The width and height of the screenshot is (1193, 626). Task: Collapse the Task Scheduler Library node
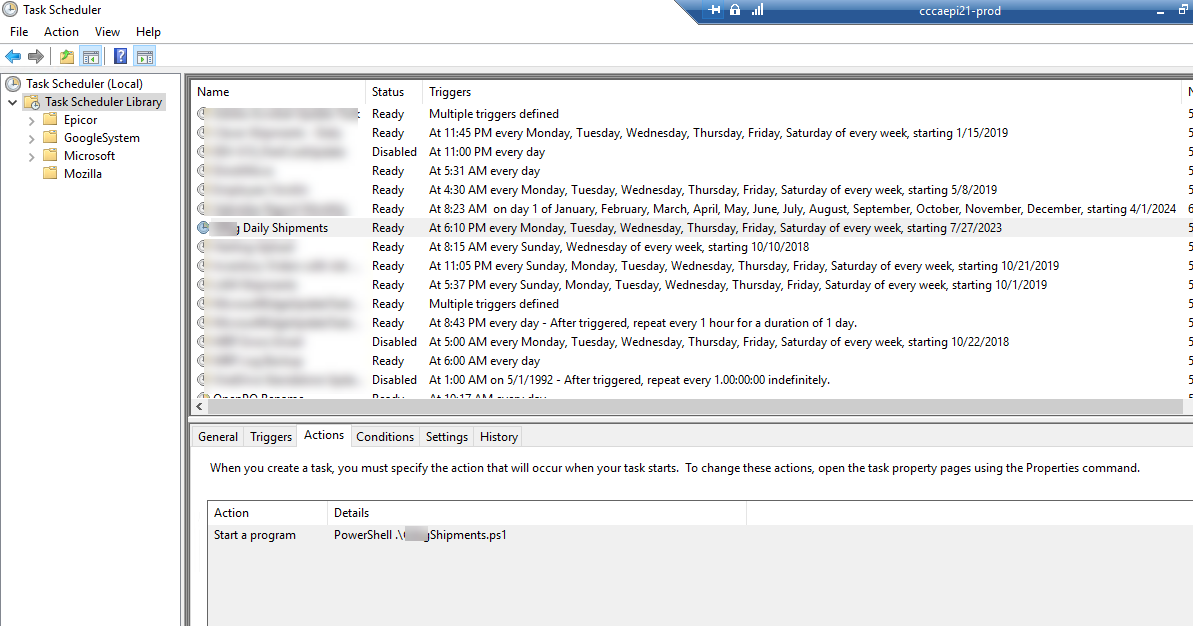13,102
